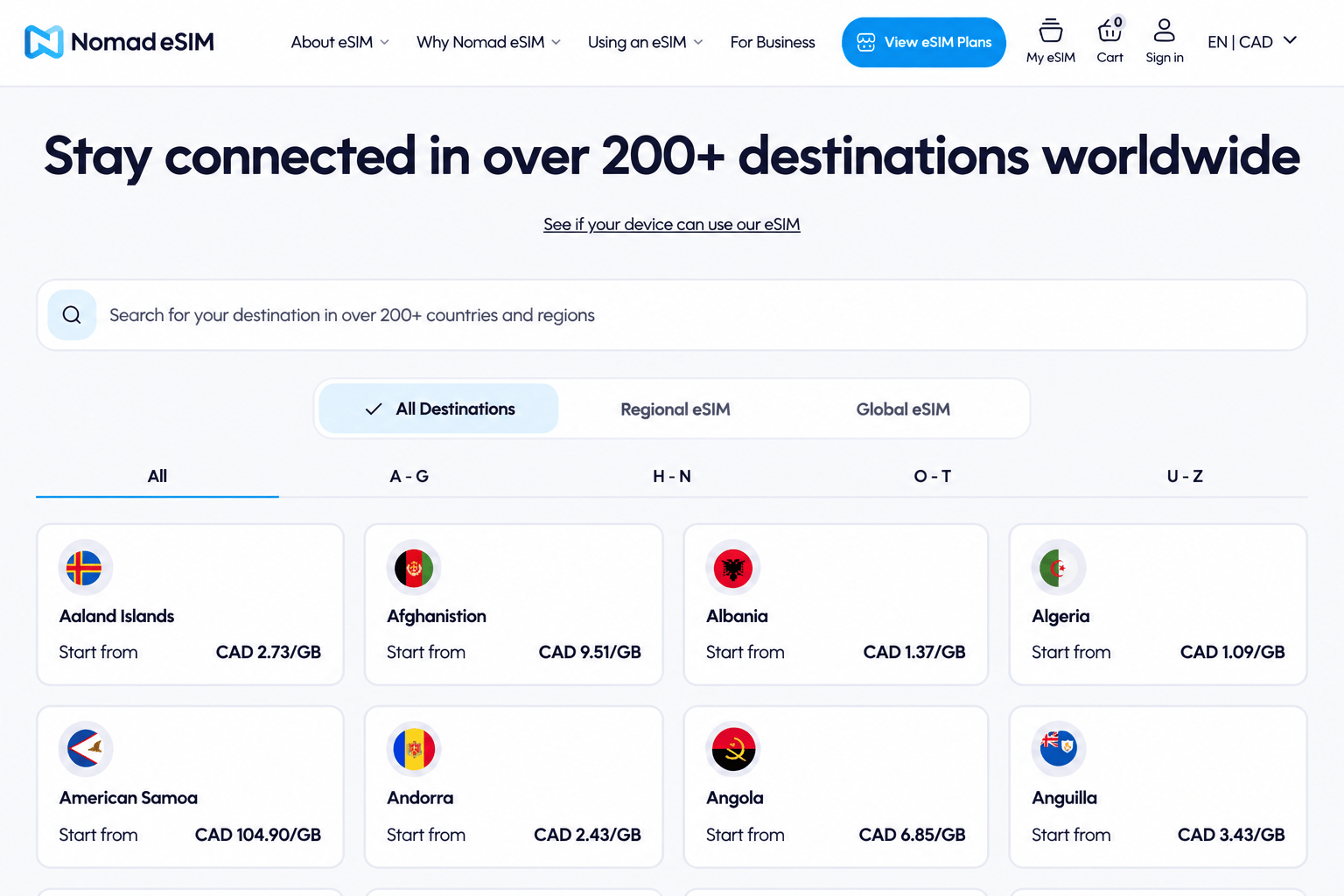The height and width of the screenshot is (896, 1344).
Task: Click the Angola flag icon
Action: [733, 750]
